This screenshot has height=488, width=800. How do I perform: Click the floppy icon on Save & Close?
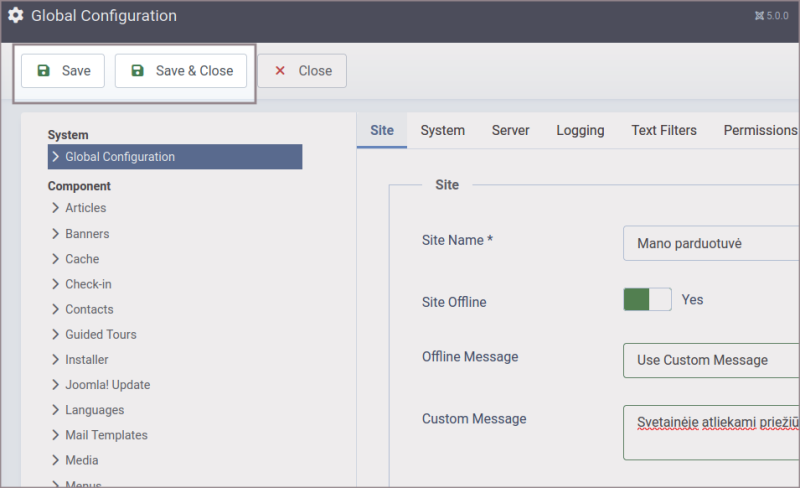(138, 70)
